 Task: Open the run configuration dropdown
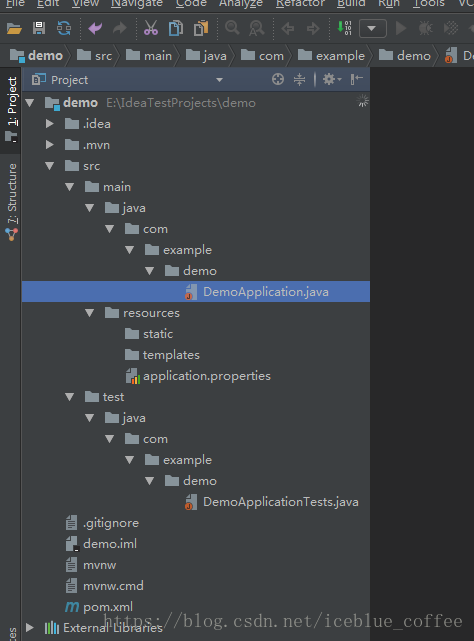pos(373,29)
